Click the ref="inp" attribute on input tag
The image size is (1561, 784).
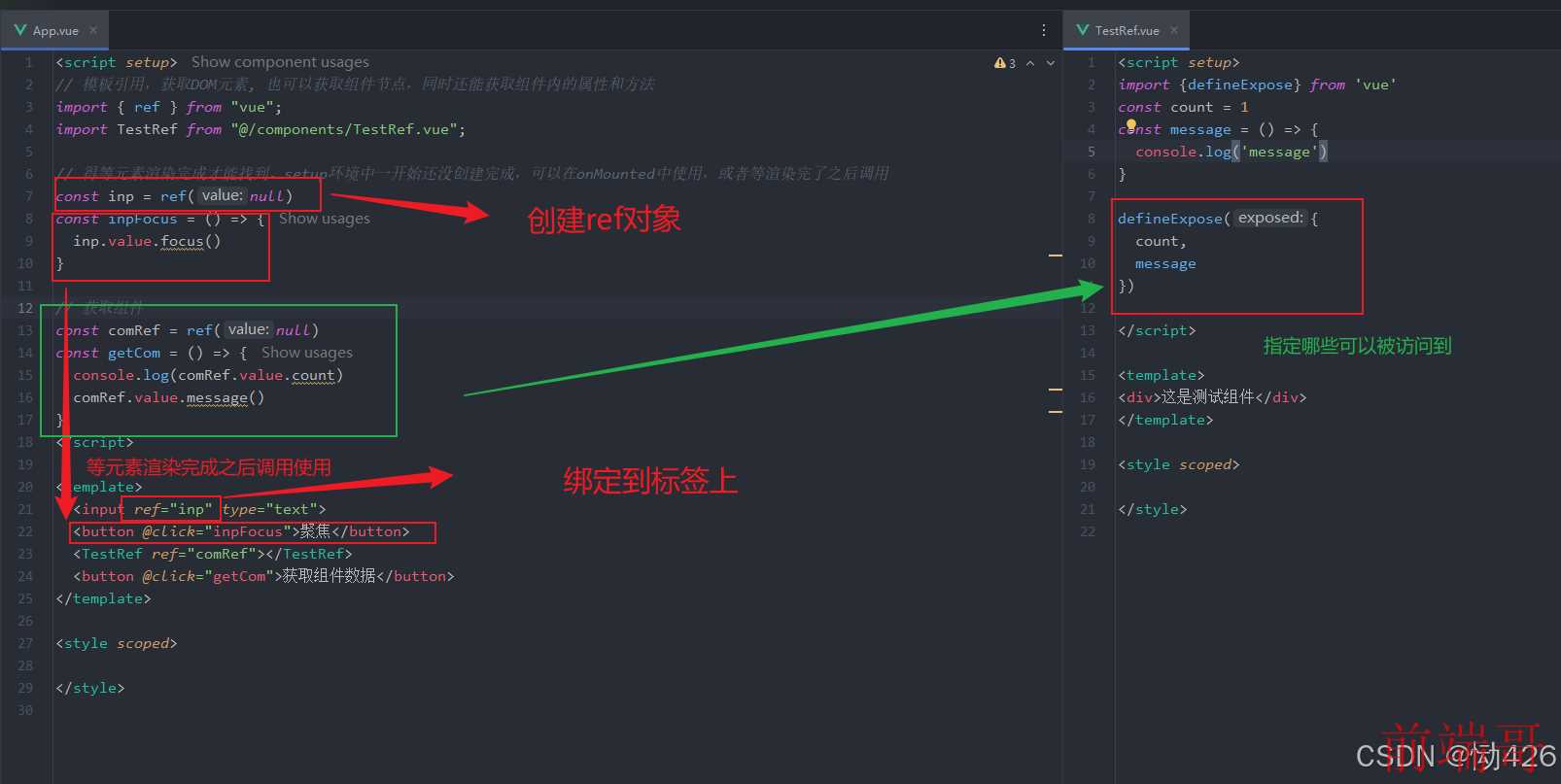[x=173, y=509]
